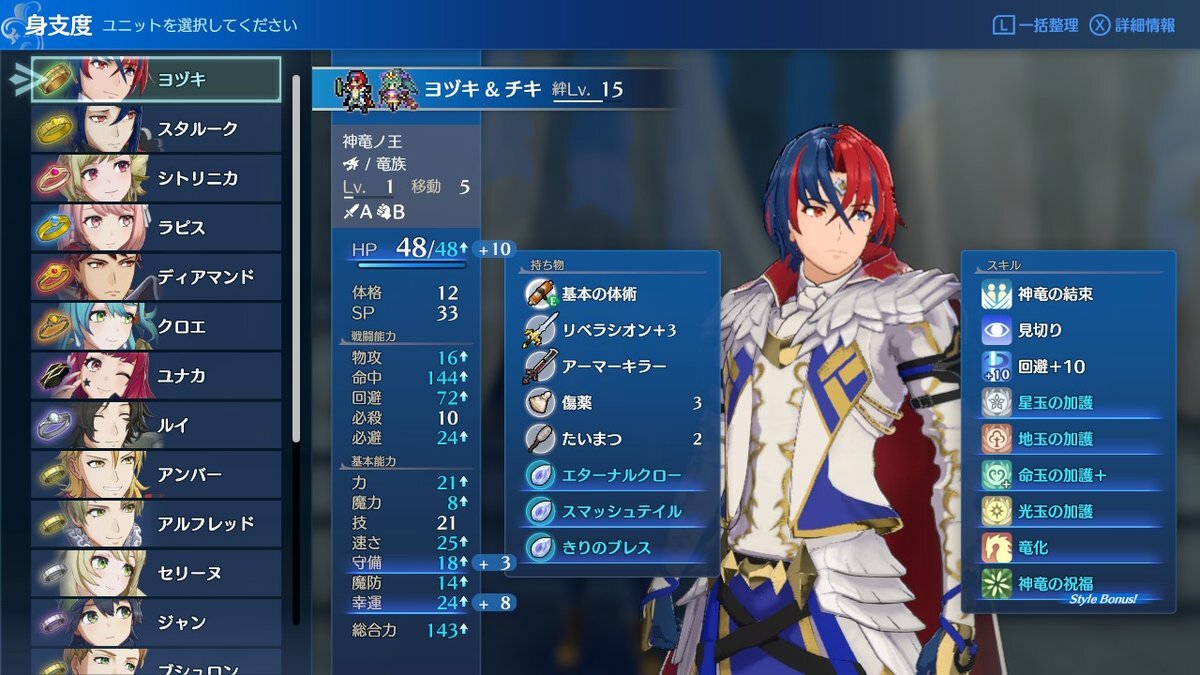Click the 神竜の結束 skill icon
This screenshot has height=675, width=1200.
point(997,294)
